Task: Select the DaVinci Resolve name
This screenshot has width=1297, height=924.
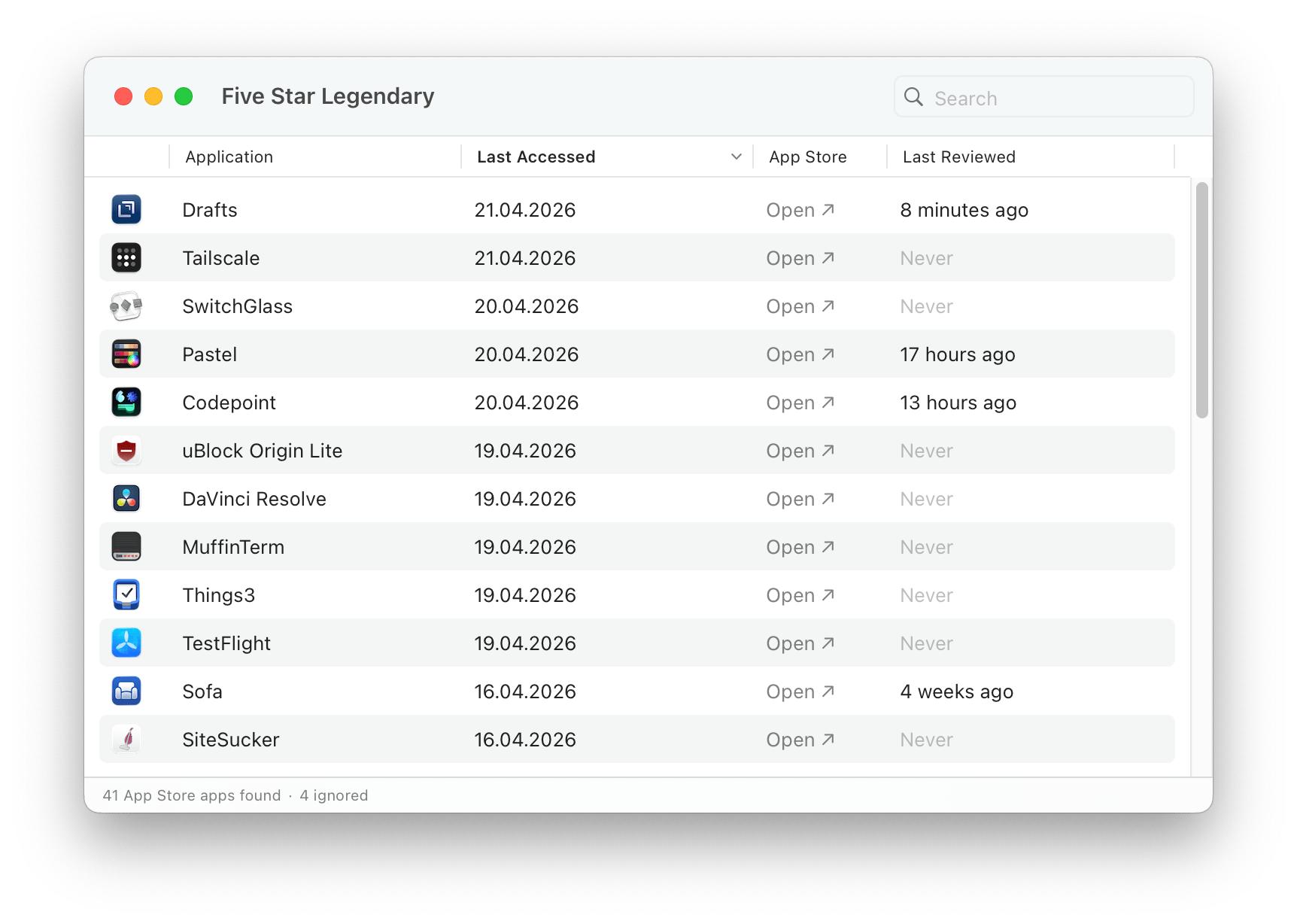Action: coord(254,499)
